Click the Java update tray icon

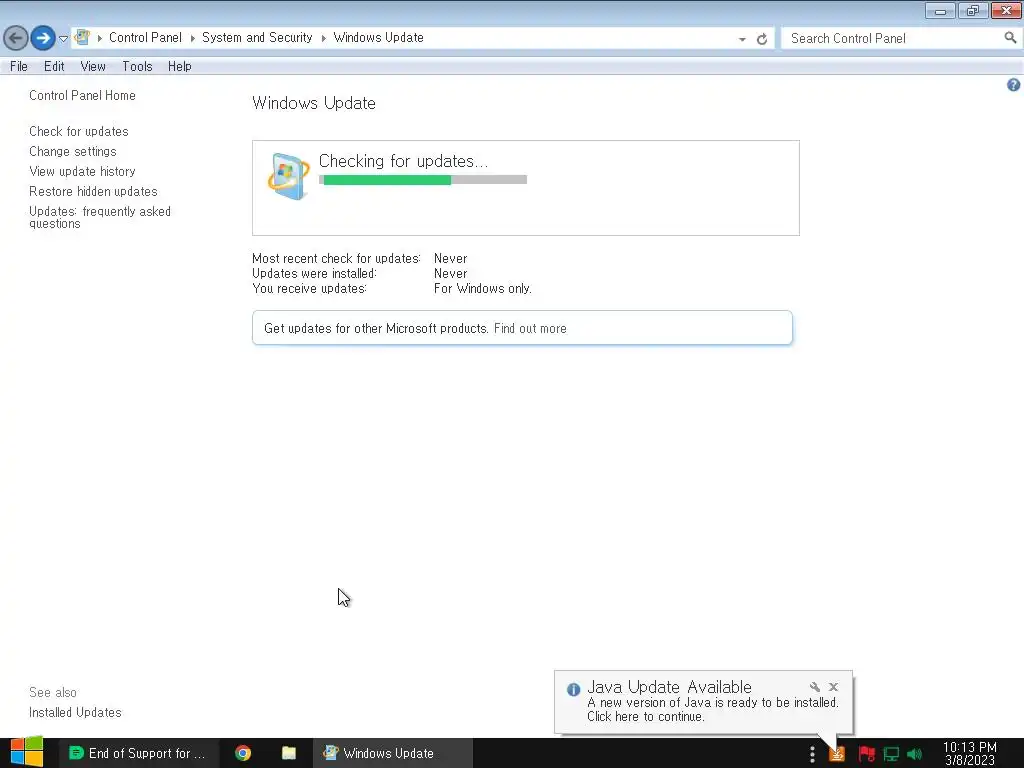837,754
